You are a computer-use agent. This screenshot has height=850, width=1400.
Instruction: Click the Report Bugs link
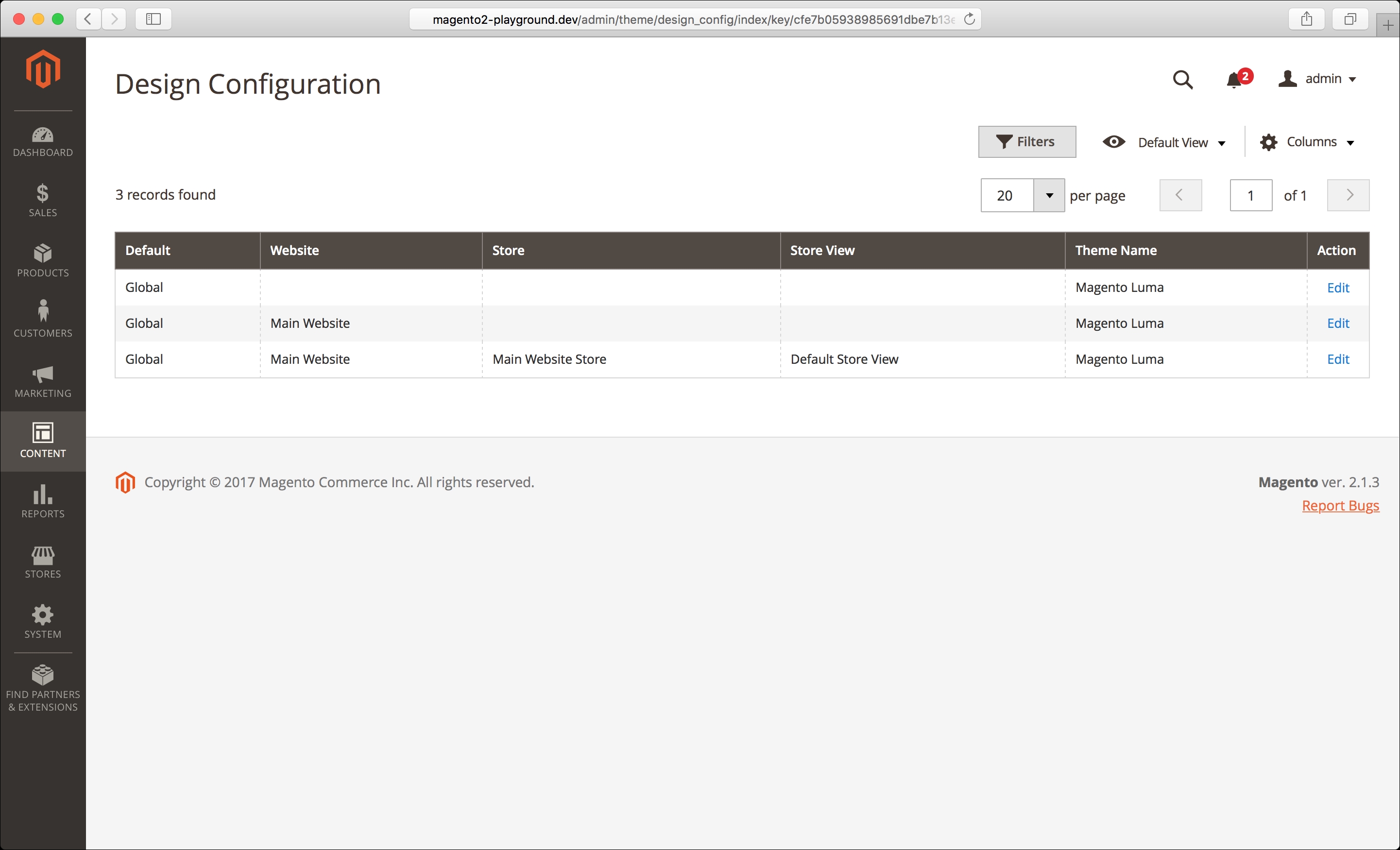[x=1340, y=506]
